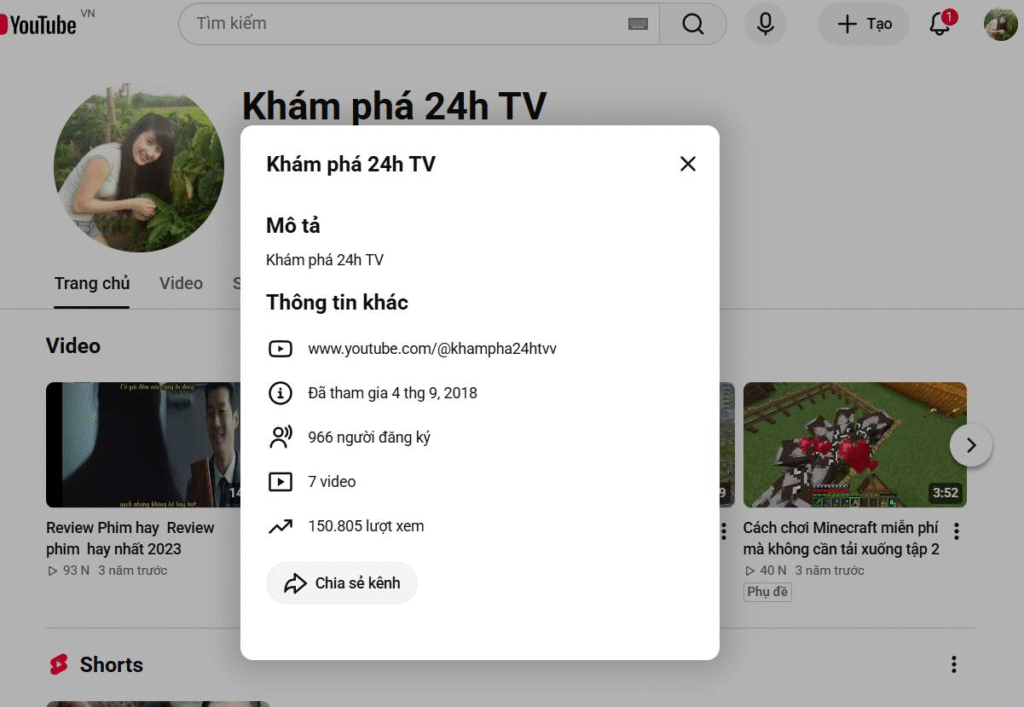Open the on-screen keyboard icon in search

coord(637,24)
